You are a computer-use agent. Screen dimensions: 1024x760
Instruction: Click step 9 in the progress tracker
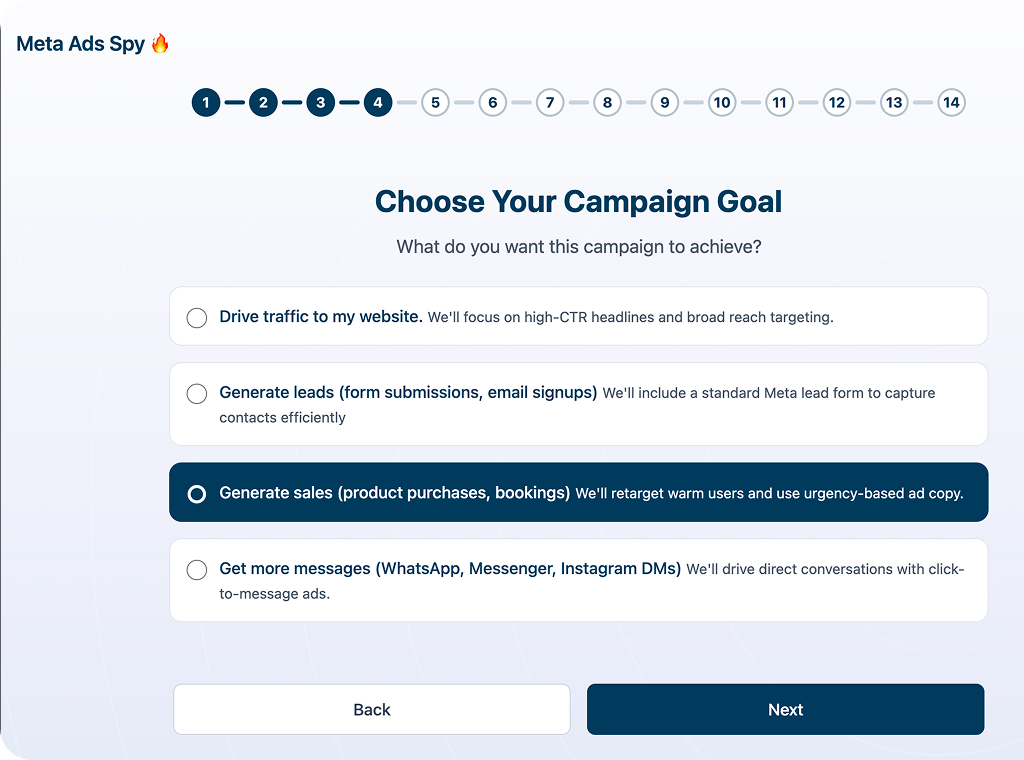point(665,102)
